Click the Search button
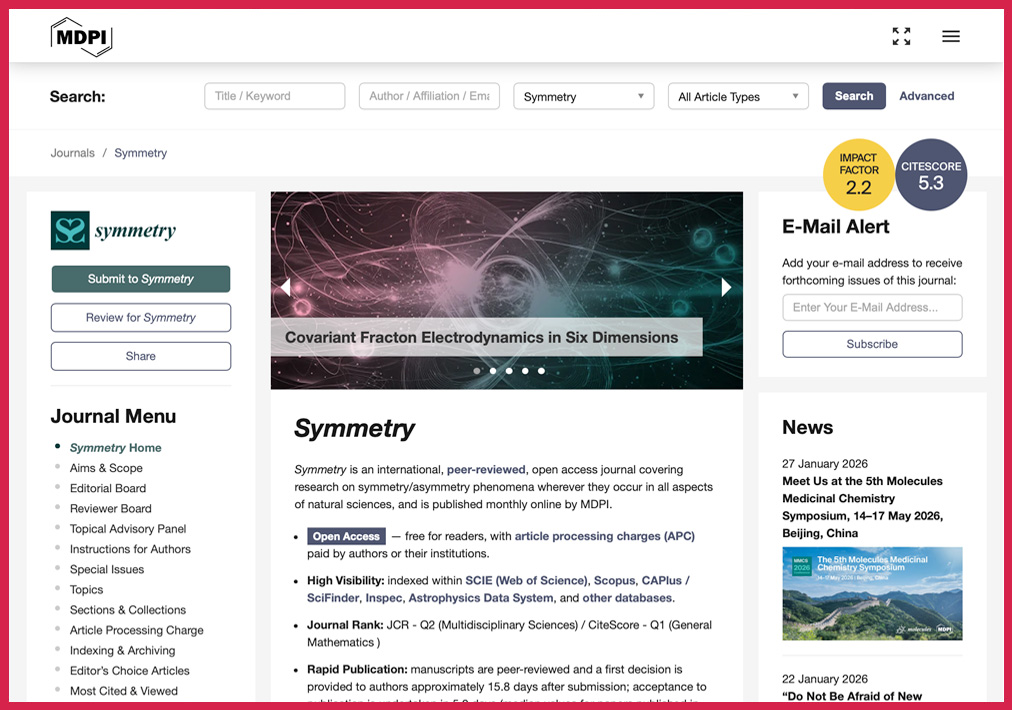This screenshot has height=710, width=1012. pos(854,96)
